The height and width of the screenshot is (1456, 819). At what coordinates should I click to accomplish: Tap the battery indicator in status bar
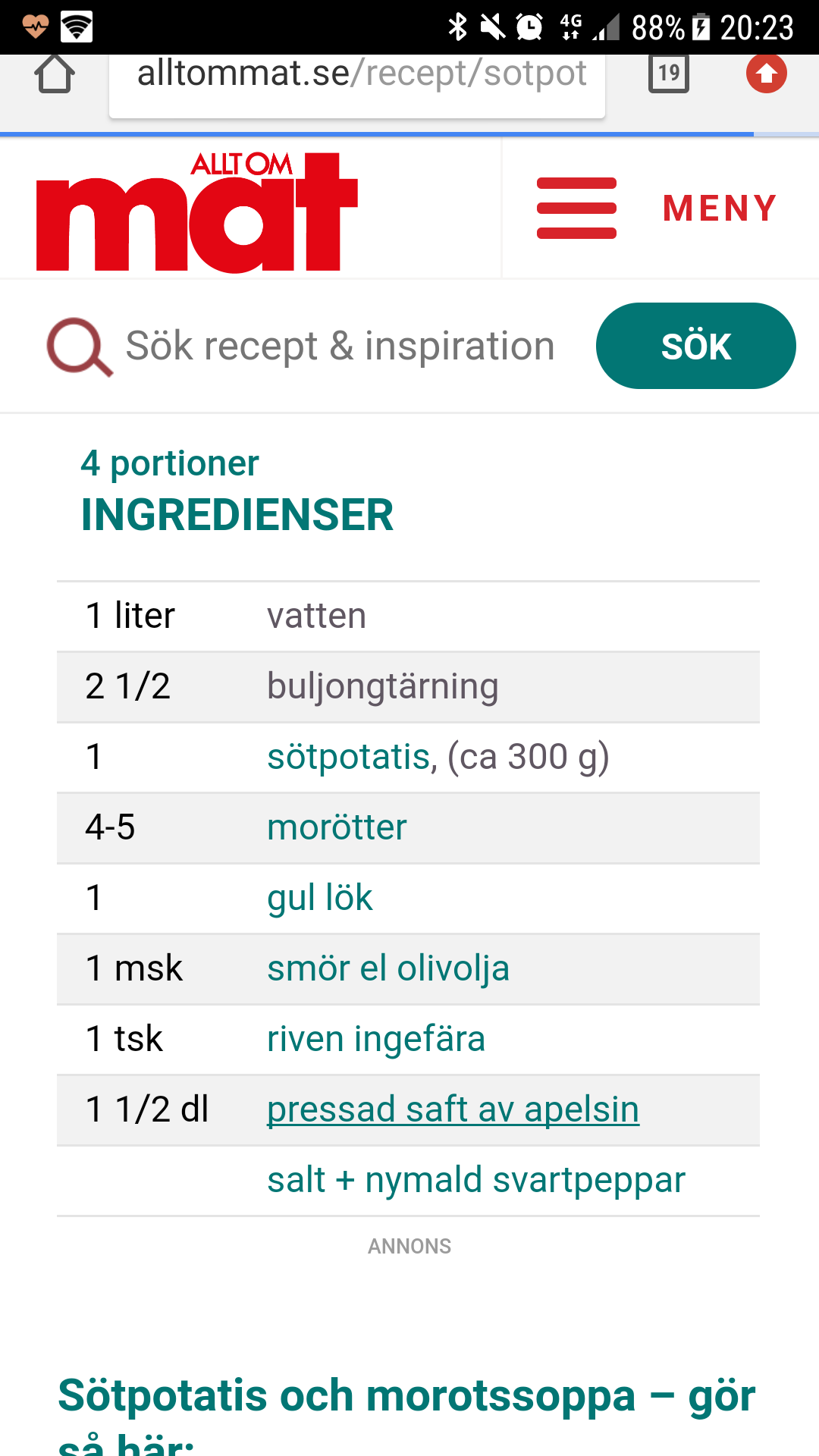[701, 27]
